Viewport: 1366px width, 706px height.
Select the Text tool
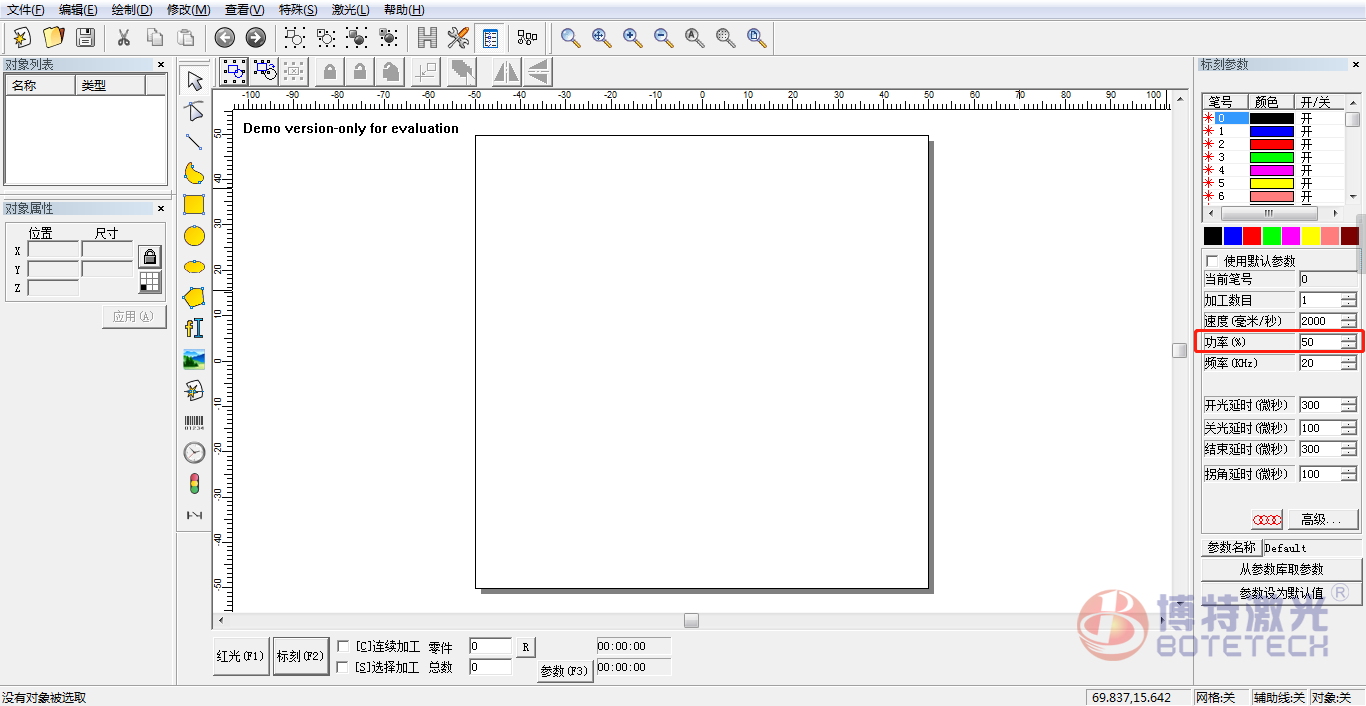[x=195, y=328]
